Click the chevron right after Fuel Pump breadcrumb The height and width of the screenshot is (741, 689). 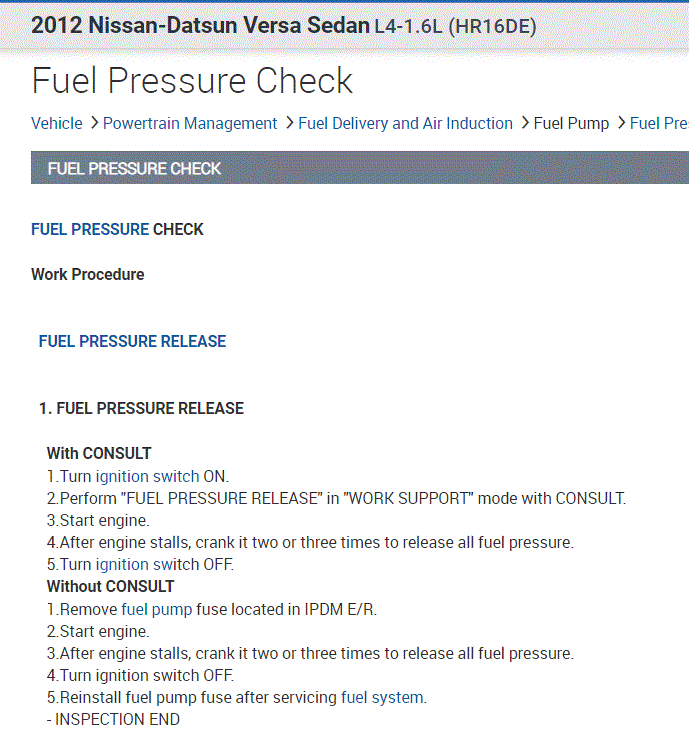[620, 123]
